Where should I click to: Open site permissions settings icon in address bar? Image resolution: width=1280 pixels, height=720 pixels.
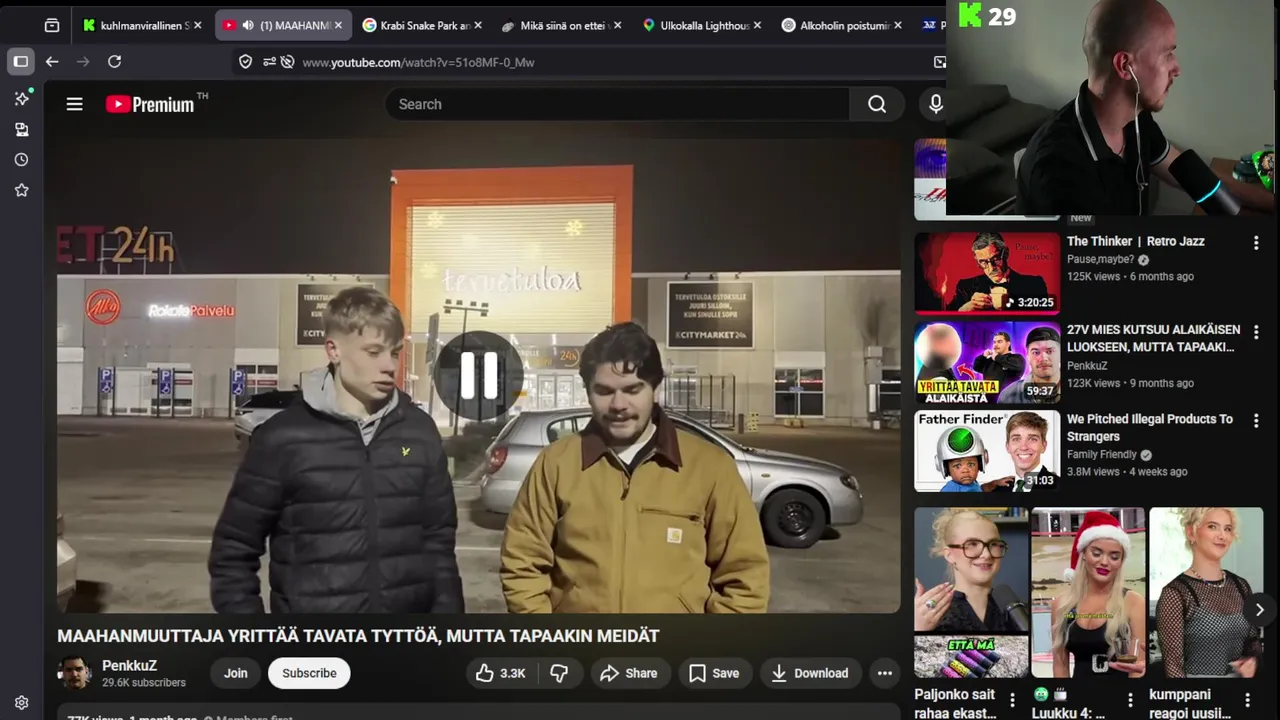point(269,62)
